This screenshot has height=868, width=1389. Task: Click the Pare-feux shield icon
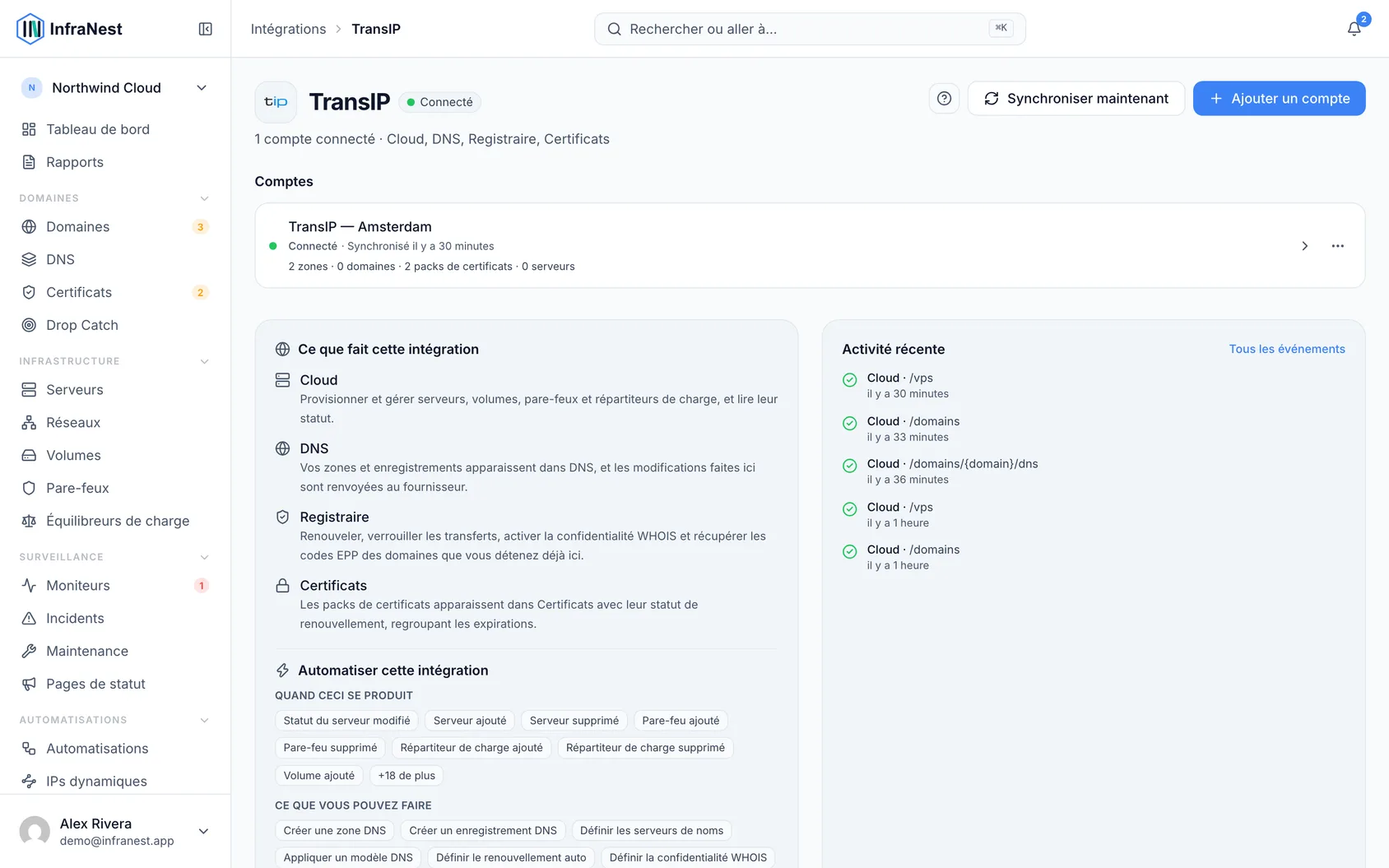(x=29, y=488)
